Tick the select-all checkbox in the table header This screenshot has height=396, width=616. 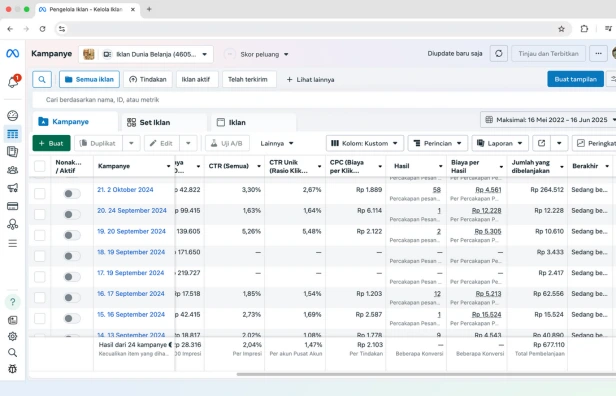pyautogui.click(x=40, y=166)
